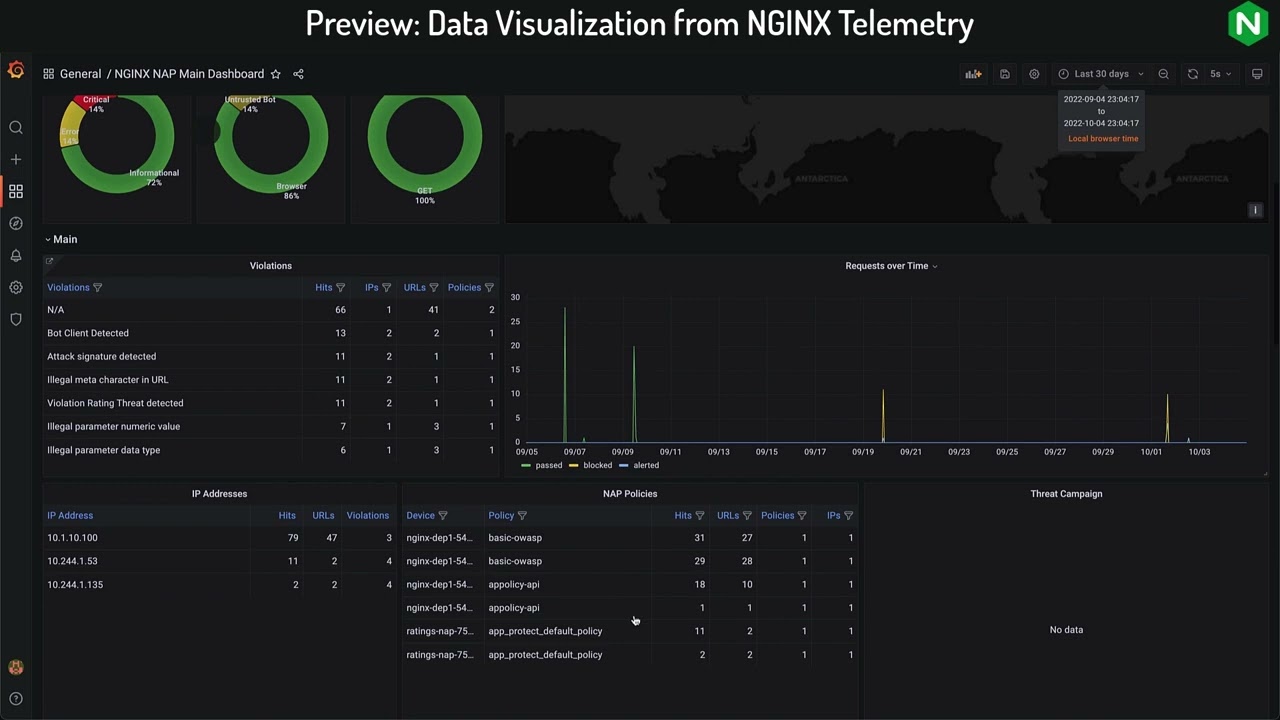Open the NAP Policies panel title
The height and width of the screenshot is (720, 1280).
(630, 494)
